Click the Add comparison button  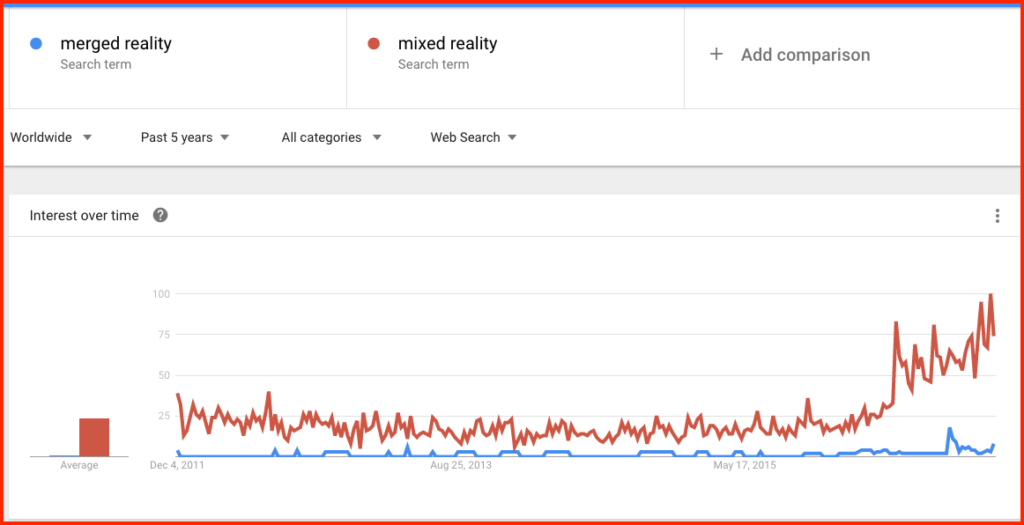pyautogui.click(x=790, y=55)
